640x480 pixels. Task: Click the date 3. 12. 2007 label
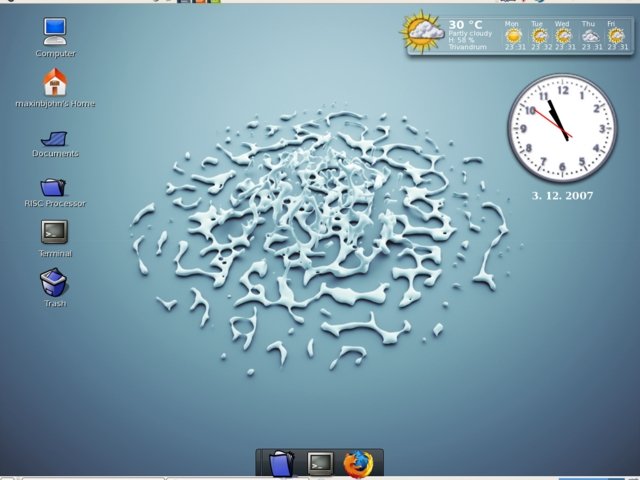tap(562, 196)
